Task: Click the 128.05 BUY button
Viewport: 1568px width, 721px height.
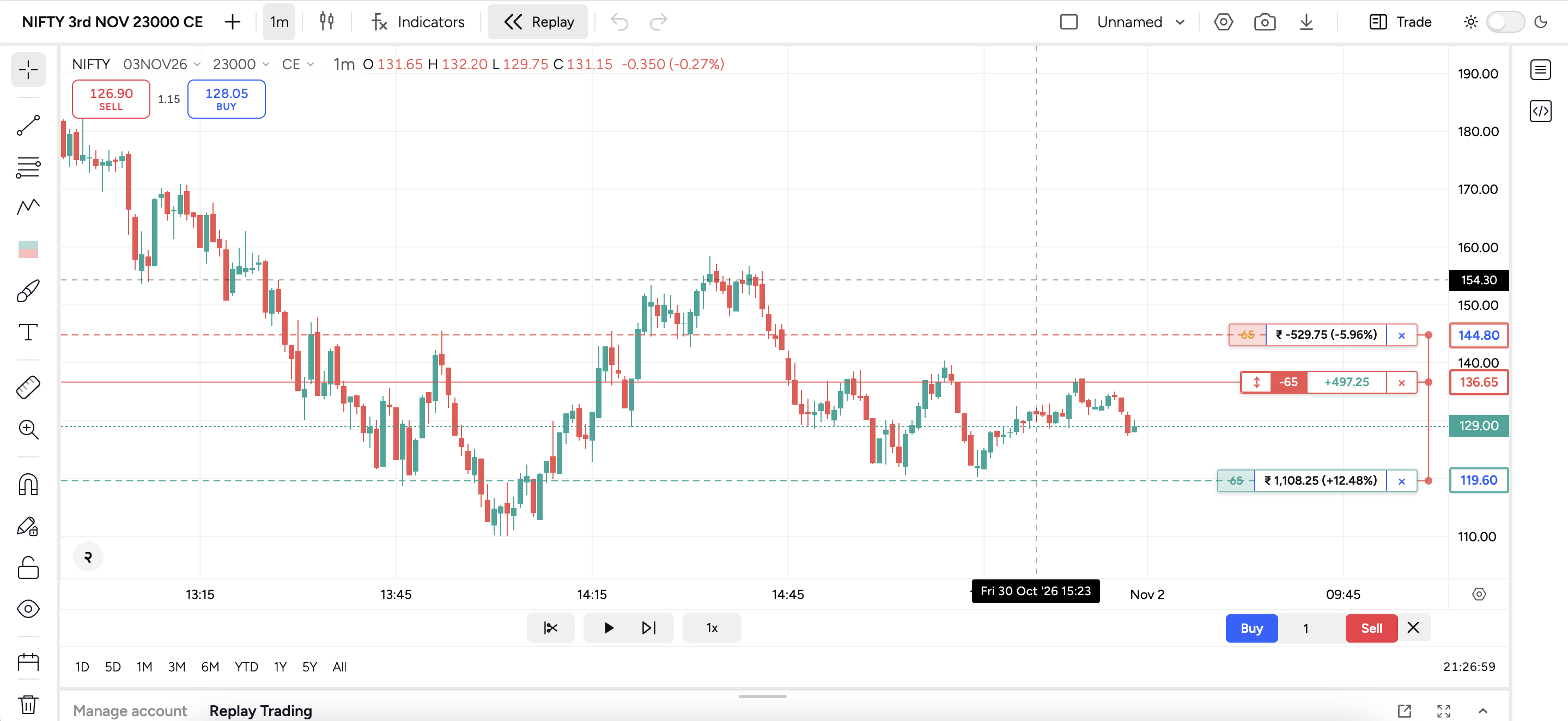Action: (x=227, y=99)
